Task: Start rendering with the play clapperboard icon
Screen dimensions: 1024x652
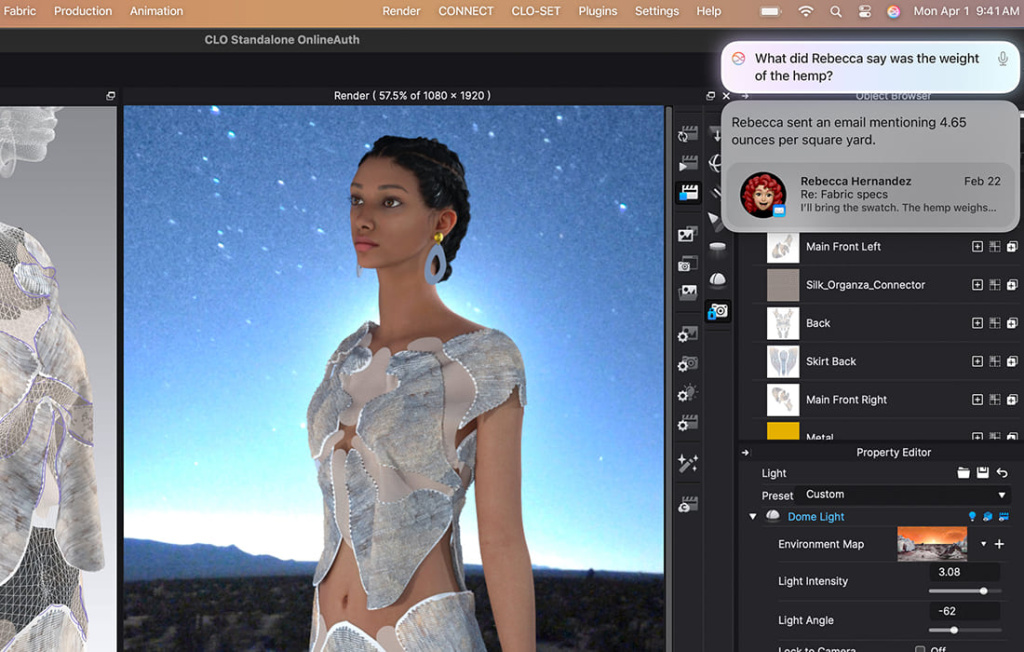Action: (x=688, y=163)
